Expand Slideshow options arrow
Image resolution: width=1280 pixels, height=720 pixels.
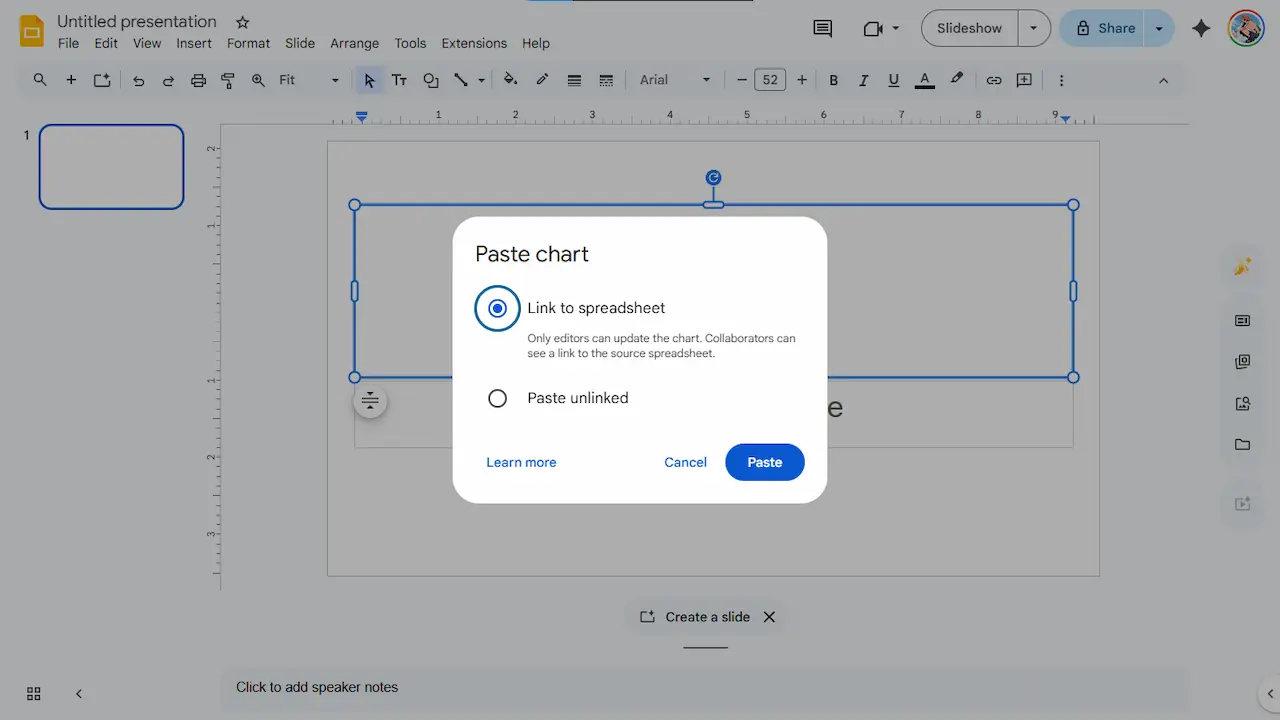click(x=1034, y=28)
